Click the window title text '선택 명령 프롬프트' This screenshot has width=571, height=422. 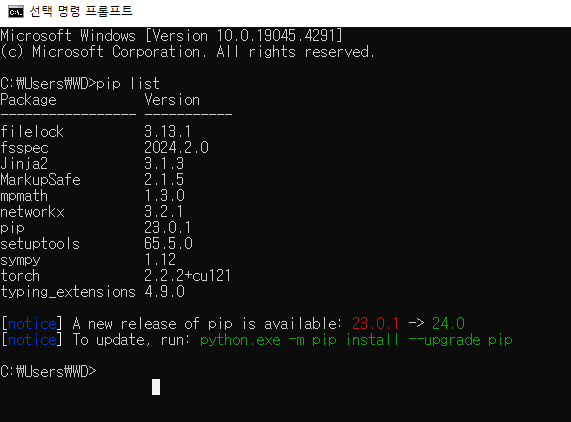(80, 11)
